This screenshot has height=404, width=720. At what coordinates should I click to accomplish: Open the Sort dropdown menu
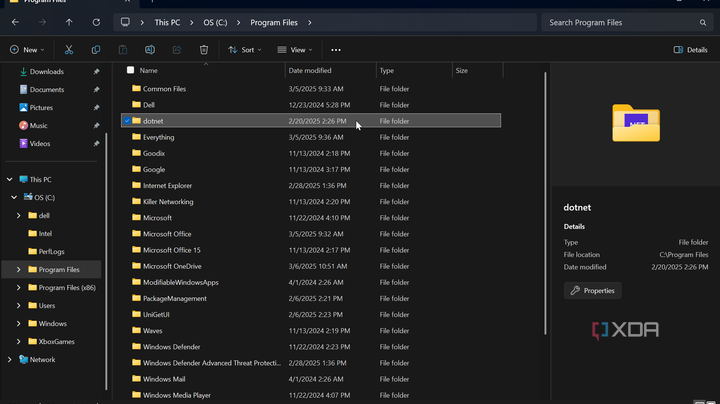point(245,50)
